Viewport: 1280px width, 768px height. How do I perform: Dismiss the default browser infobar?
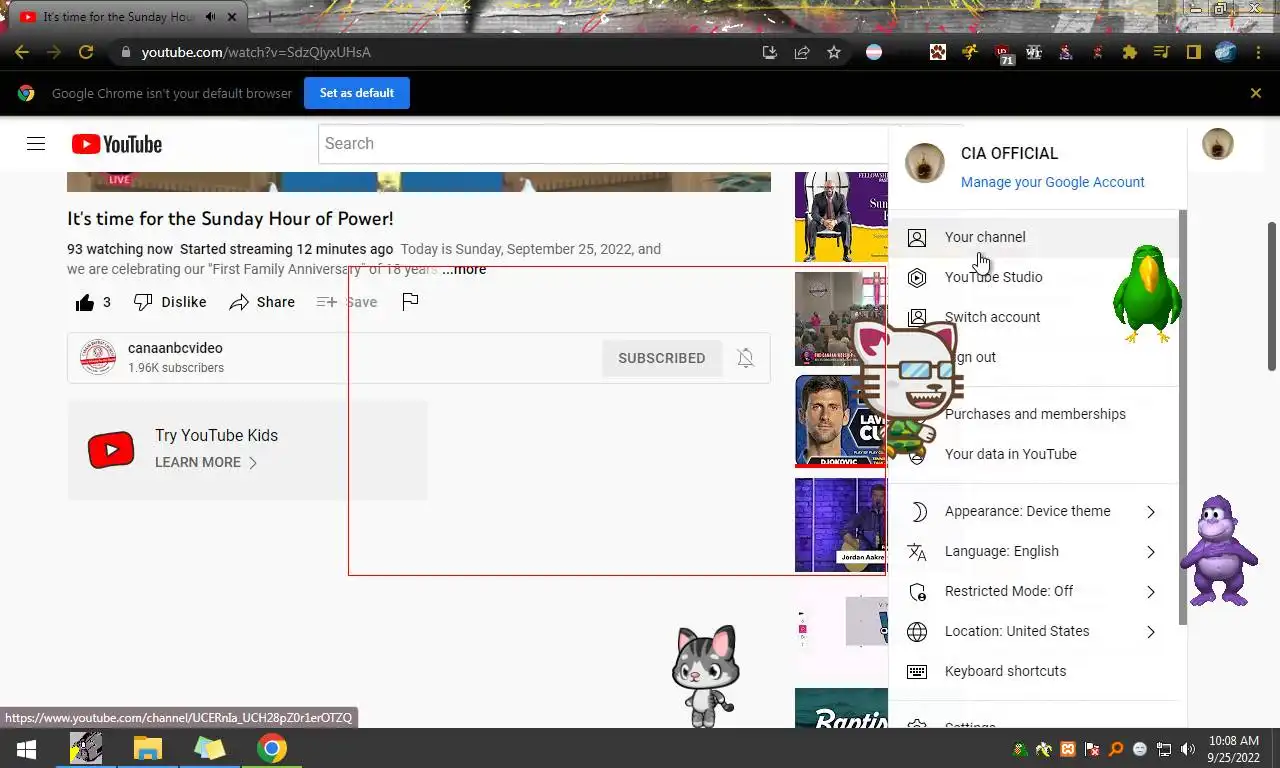coord(1256,93)
